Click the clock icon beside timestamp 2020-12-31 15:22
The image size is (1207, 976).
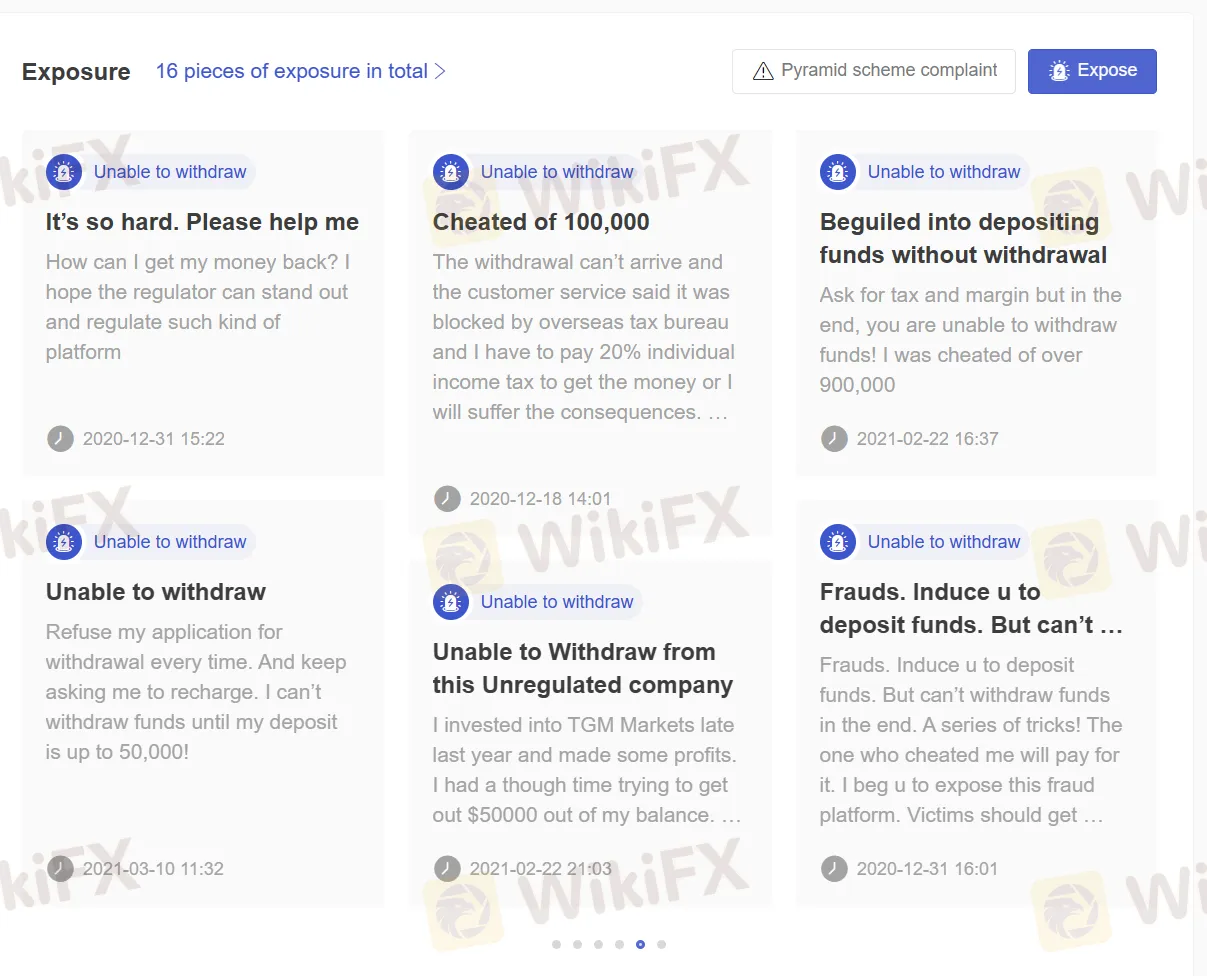point(60,438)
